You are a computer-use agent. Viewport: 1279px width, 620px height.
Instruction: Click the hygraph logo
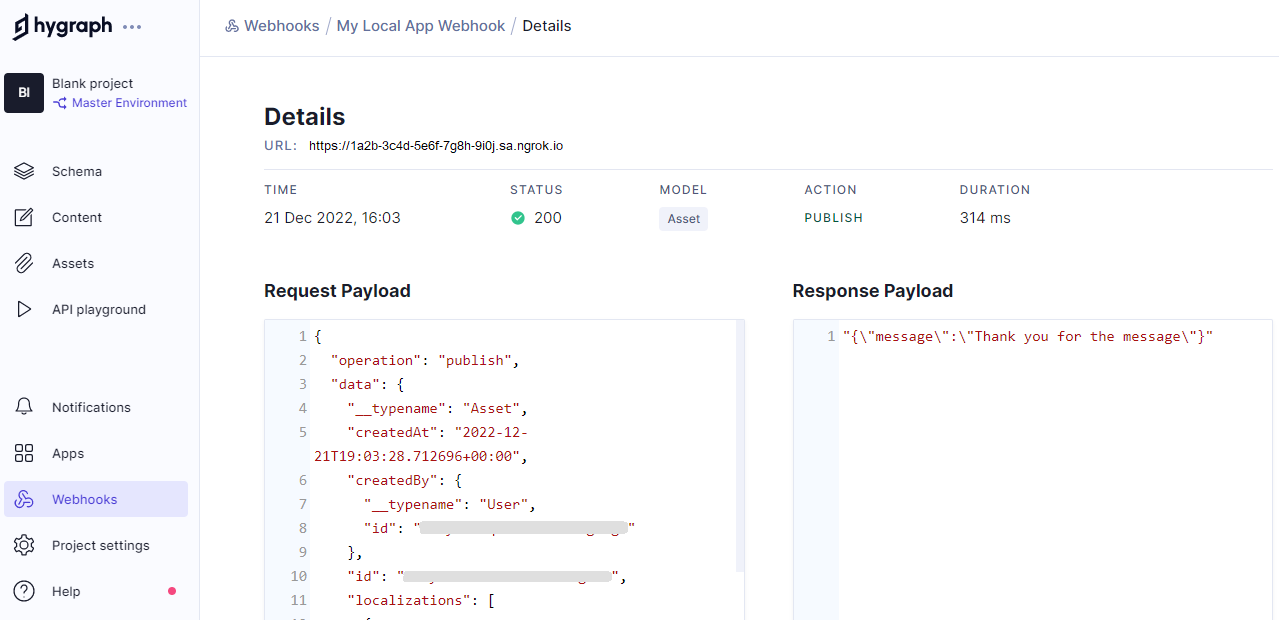[x=63, y=26]
